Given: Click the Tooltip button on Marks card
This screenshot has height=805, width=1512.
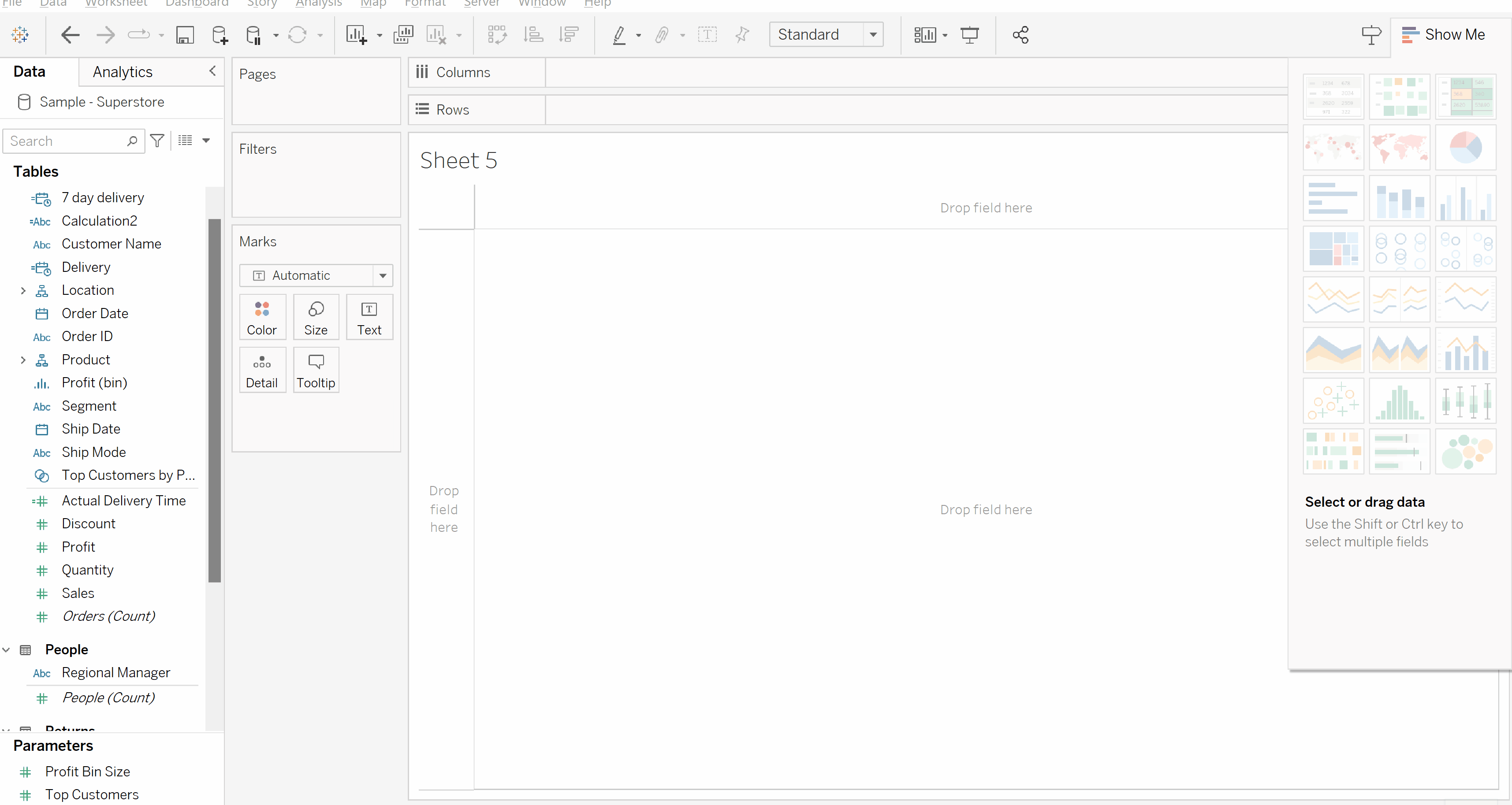Looking at the screenshot, I should tap(316, 370).
